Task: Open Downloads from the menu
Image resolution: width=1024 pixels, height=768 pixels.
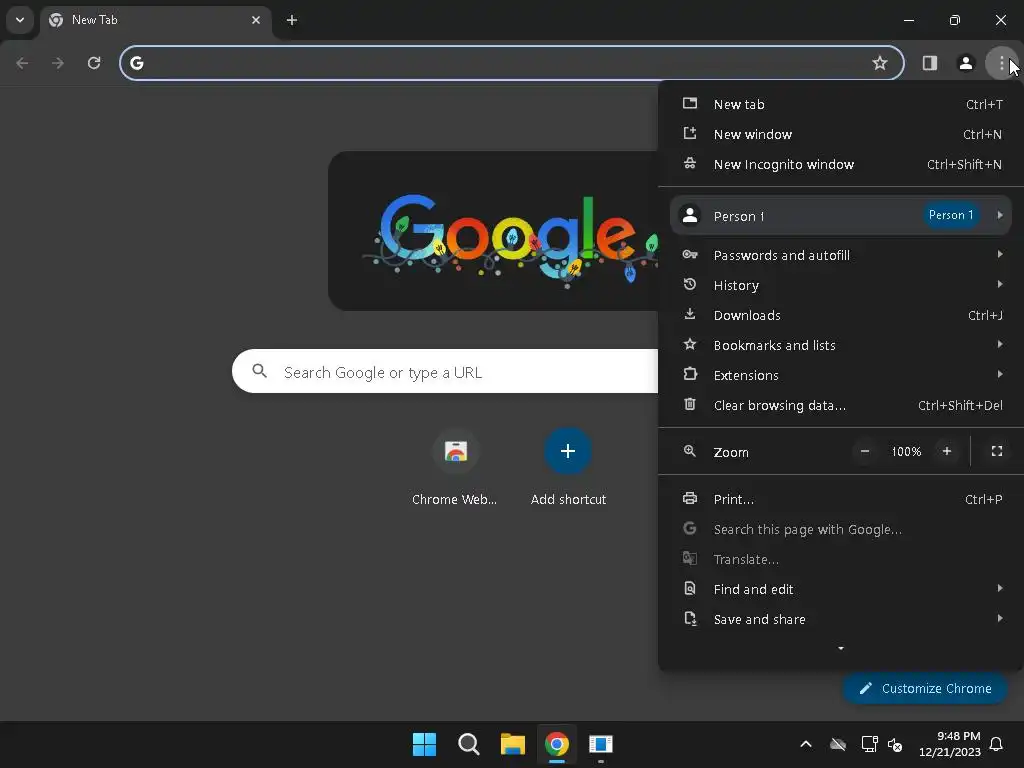Action: [840, 315]
